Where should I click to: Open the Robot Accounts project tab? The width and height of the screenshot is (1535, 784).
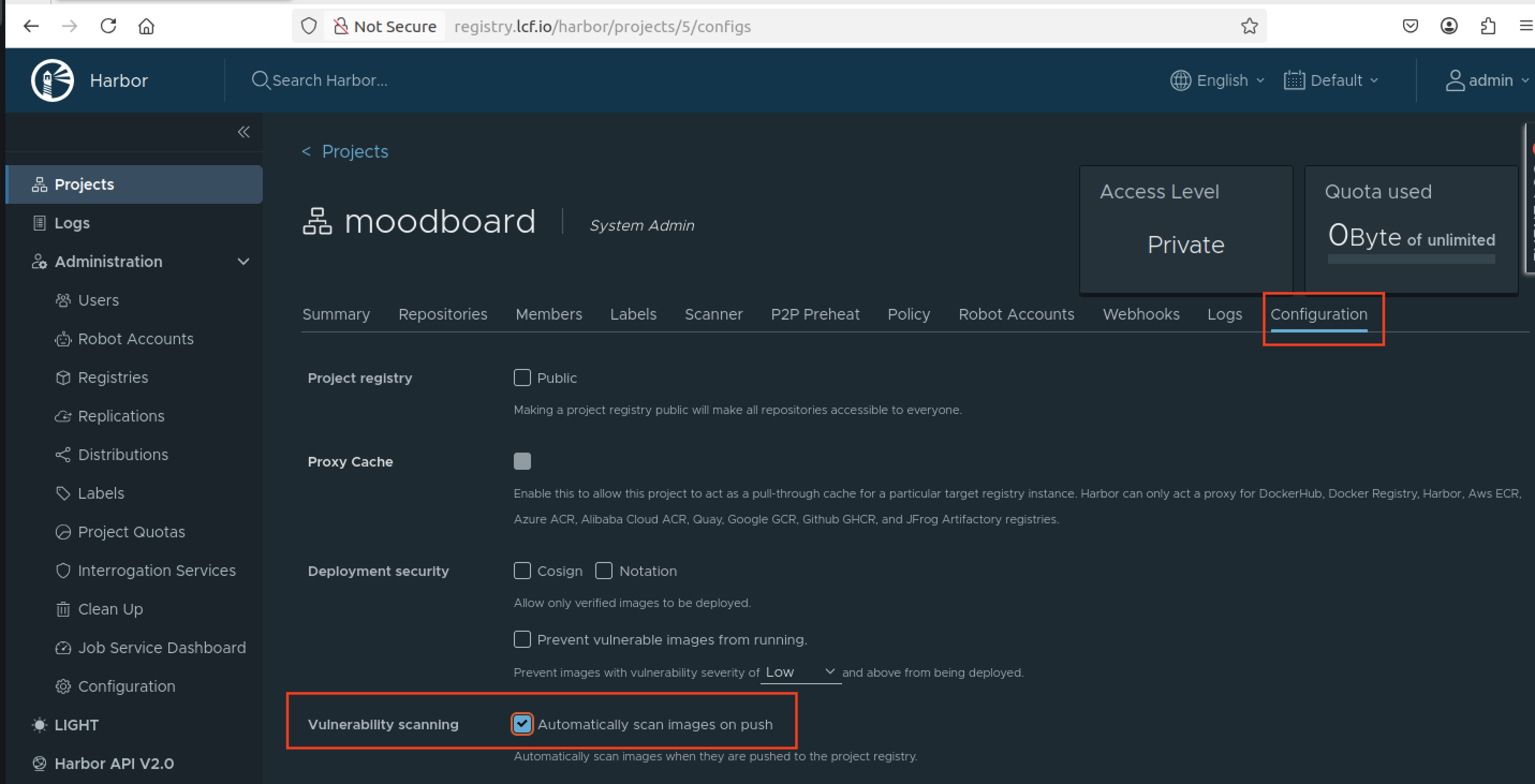[1015, 314]
